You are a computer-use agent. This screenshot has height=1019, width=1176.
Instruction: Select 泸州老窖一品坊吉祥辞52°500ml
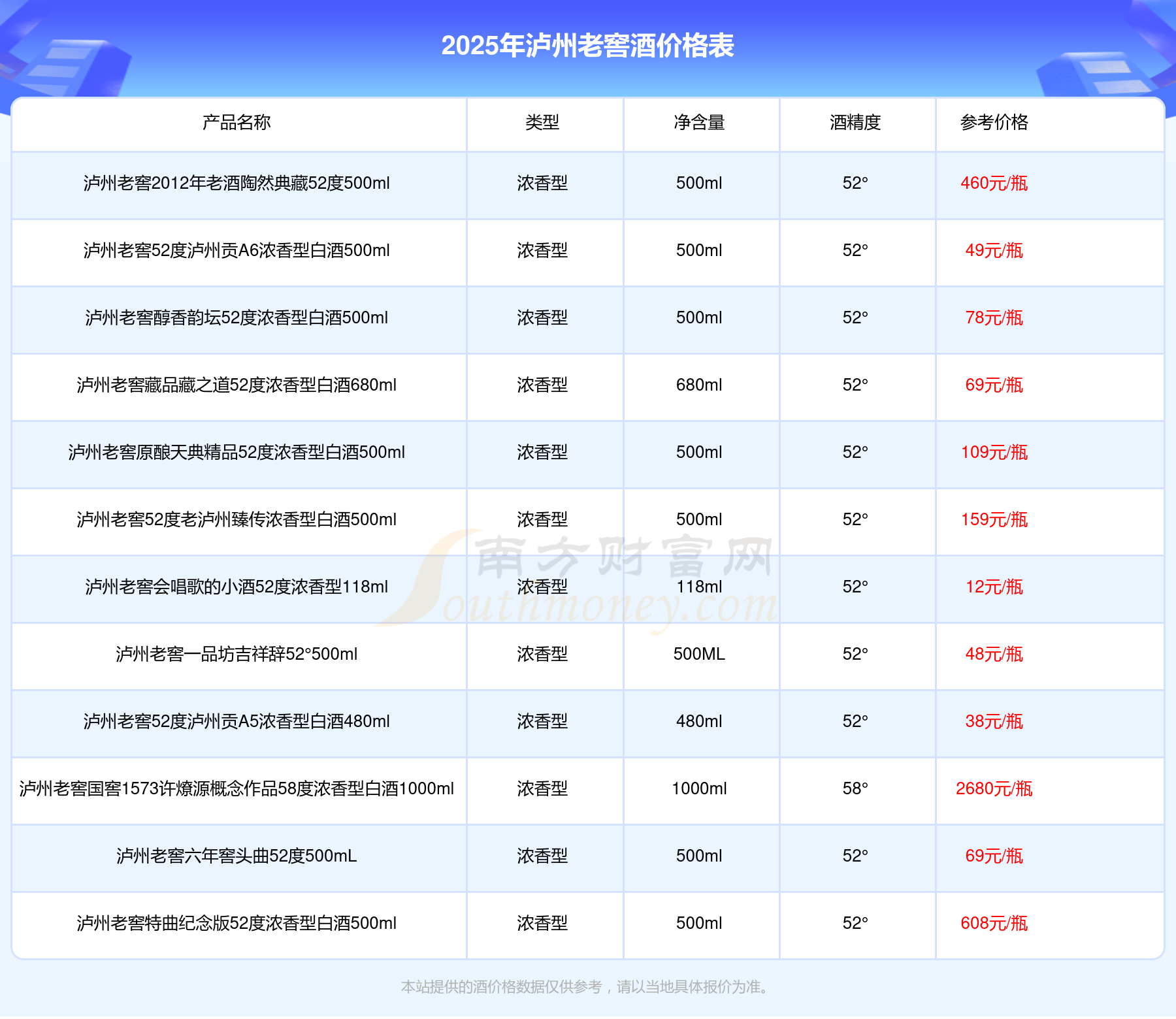coord(237,655)
